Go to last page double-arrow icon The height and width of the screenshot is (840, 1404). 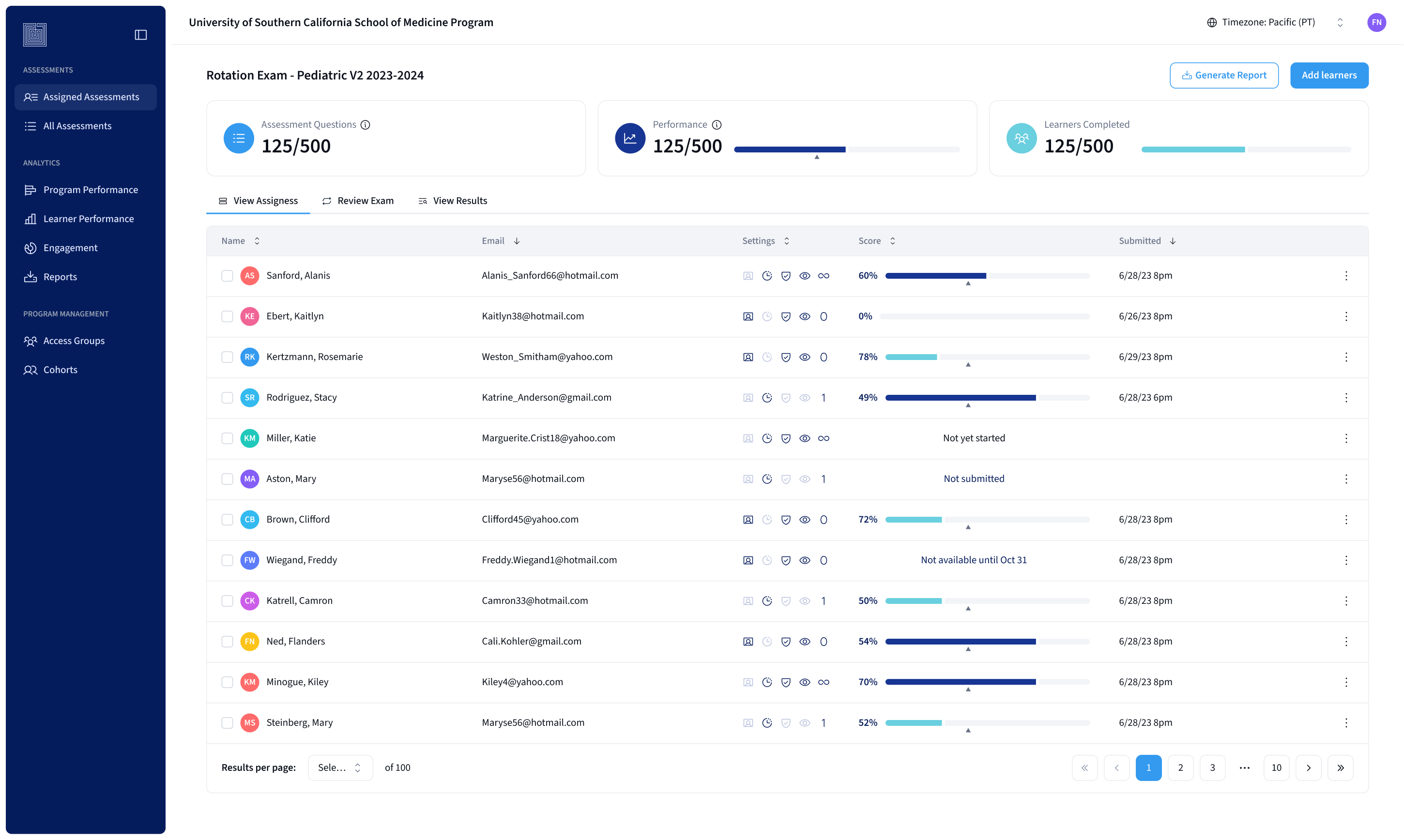(1340, 767)
